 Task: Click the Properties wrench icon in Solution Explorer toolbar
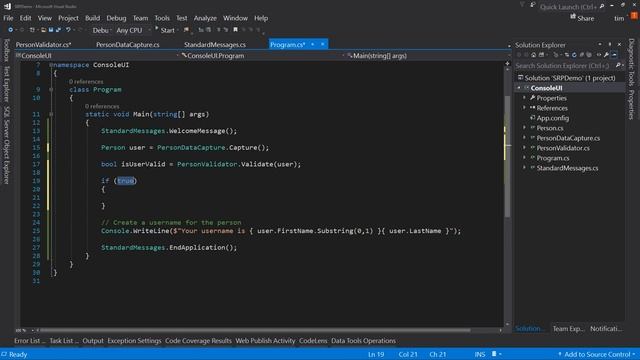(x=606, y=55)
